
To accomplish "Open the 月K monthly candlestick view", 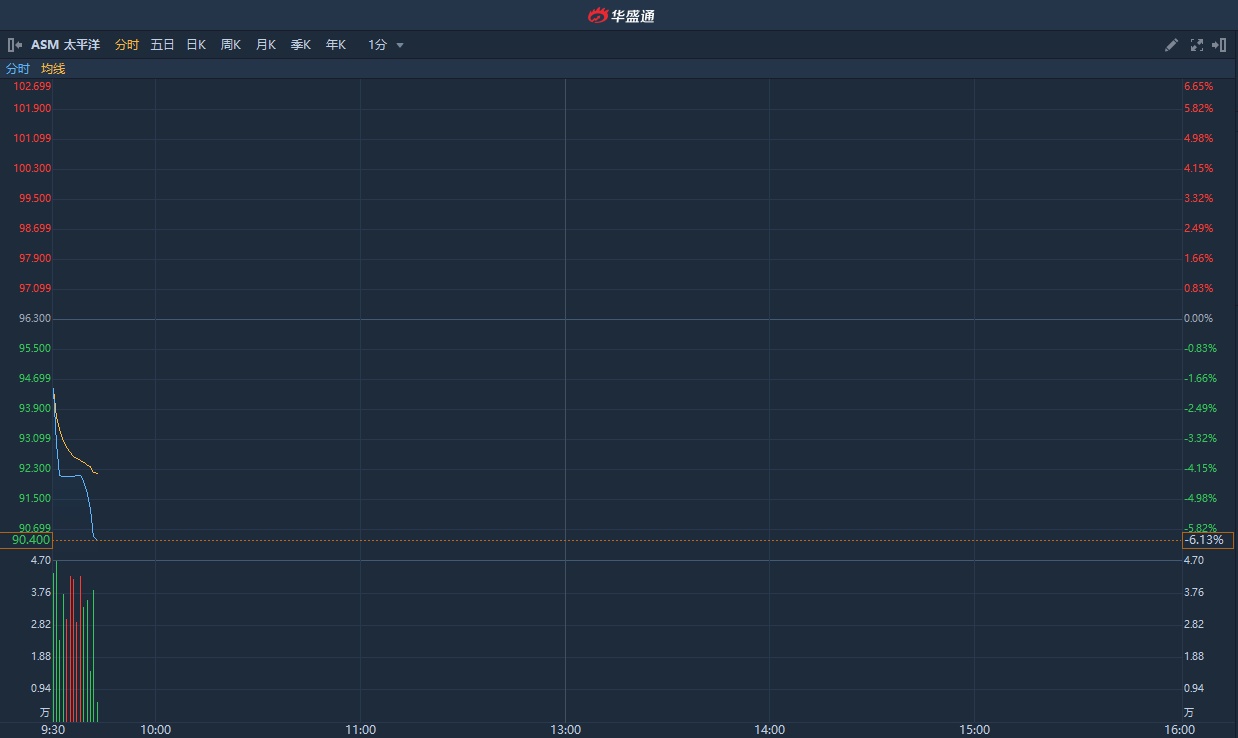I will coord(265,45).
